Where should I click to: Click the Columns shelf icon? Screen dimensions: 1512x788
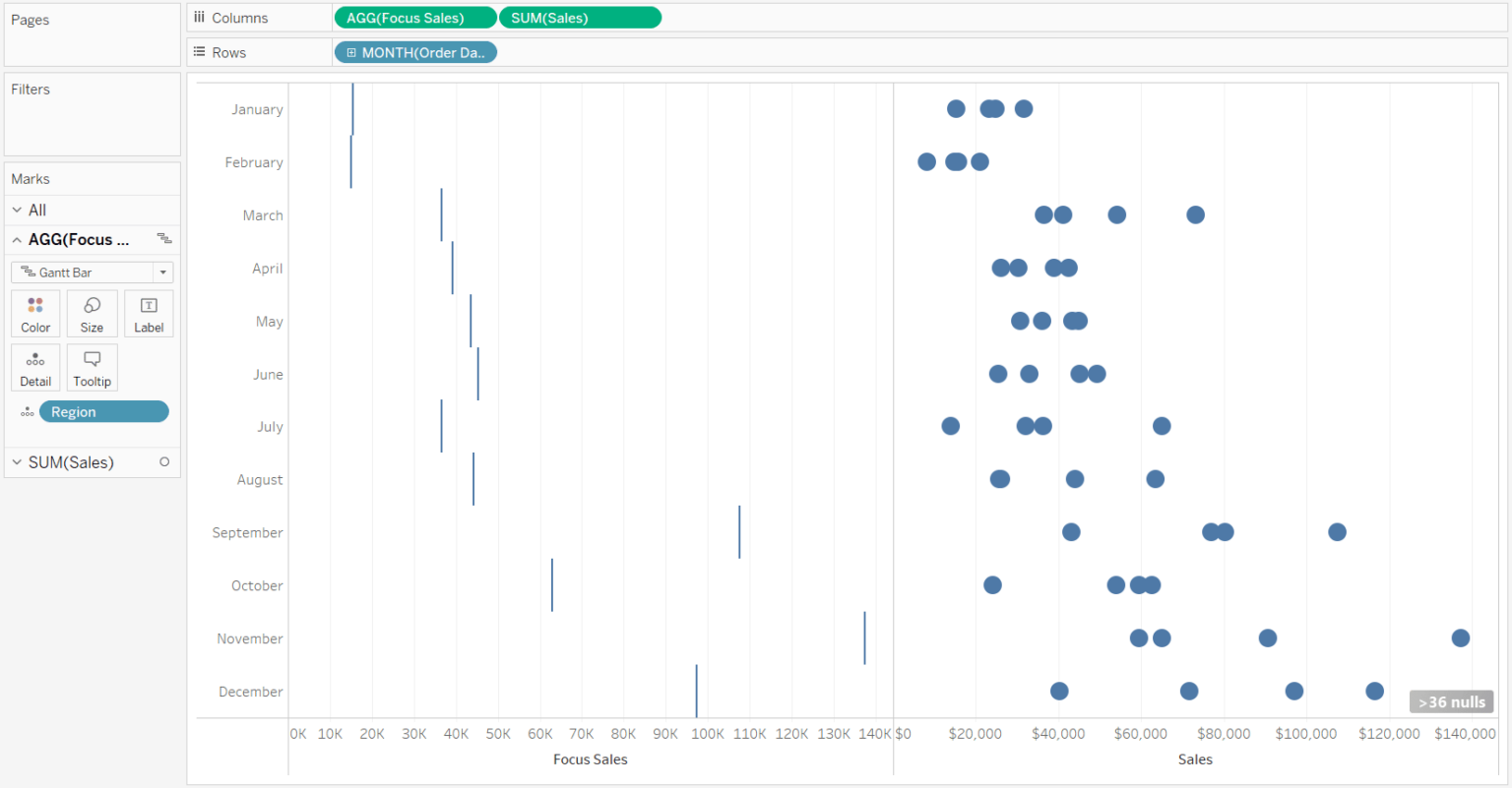[201, 17]
